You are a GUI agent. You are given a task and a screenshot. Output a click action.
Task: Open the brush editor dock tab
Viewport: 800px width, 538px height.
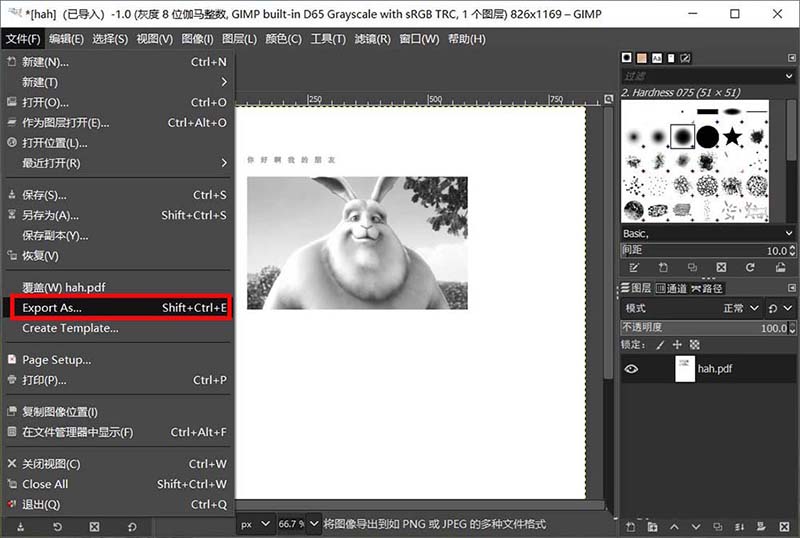pyautogui.click(x=685, y=58)
